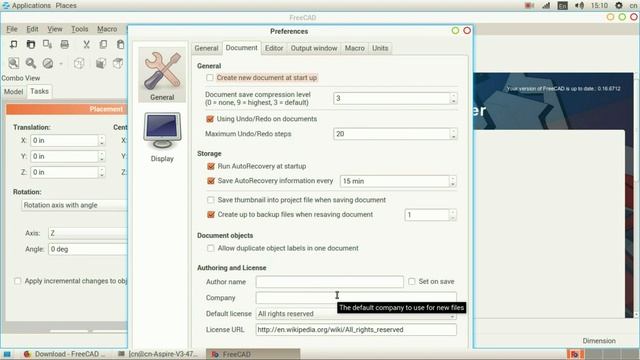
Task: Switch to the Units tab
Action: 380,48
